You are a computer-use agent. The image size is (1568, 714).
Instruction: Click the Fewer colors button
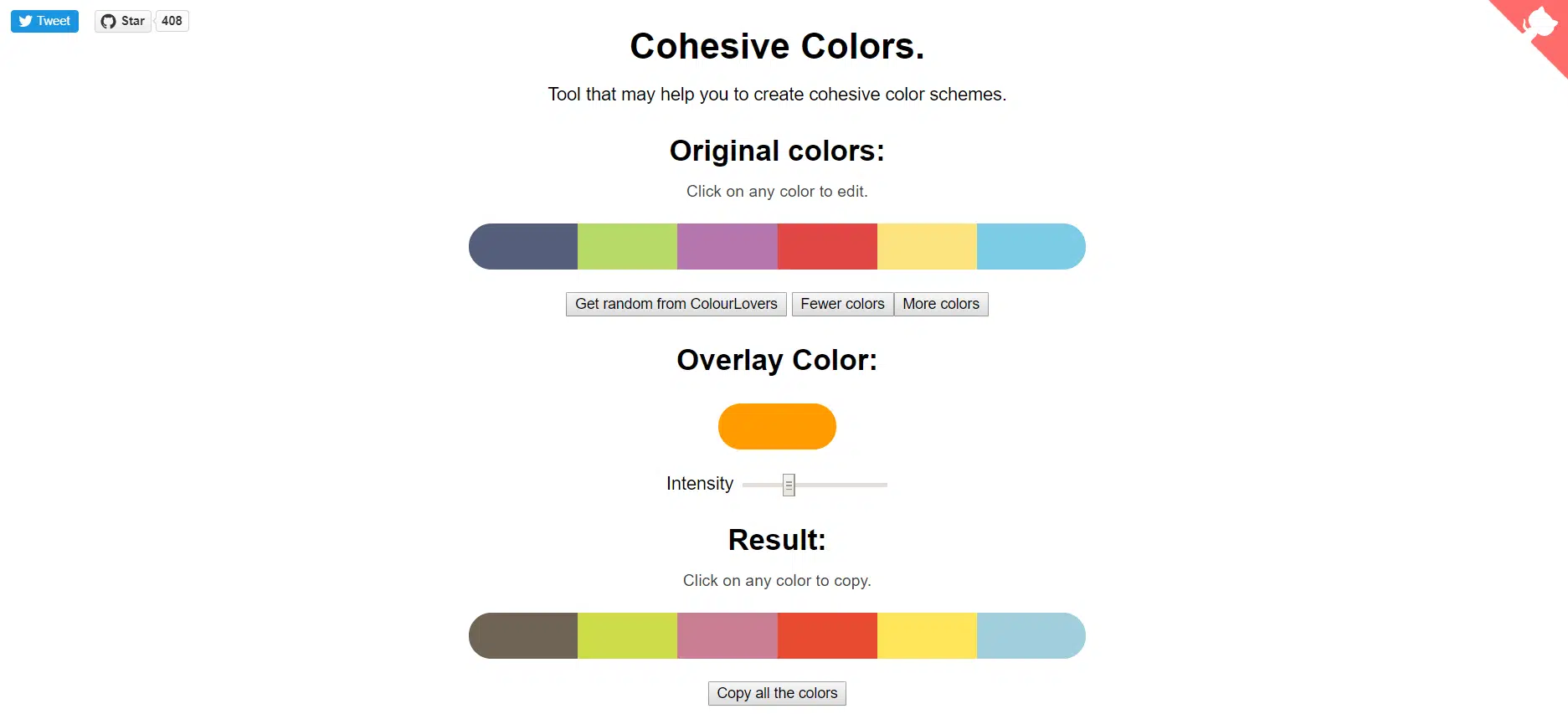(x=842, y=304)
